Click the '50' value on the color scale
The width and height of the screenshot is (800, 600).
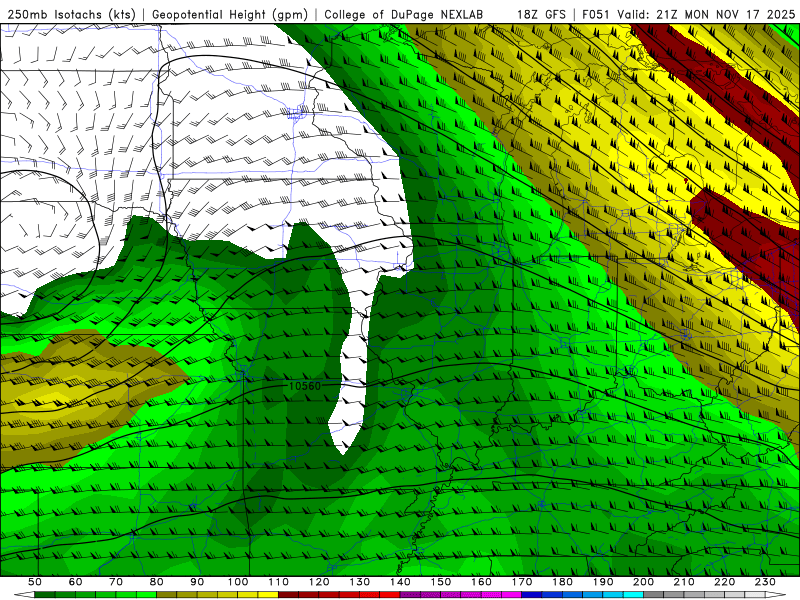35,582
